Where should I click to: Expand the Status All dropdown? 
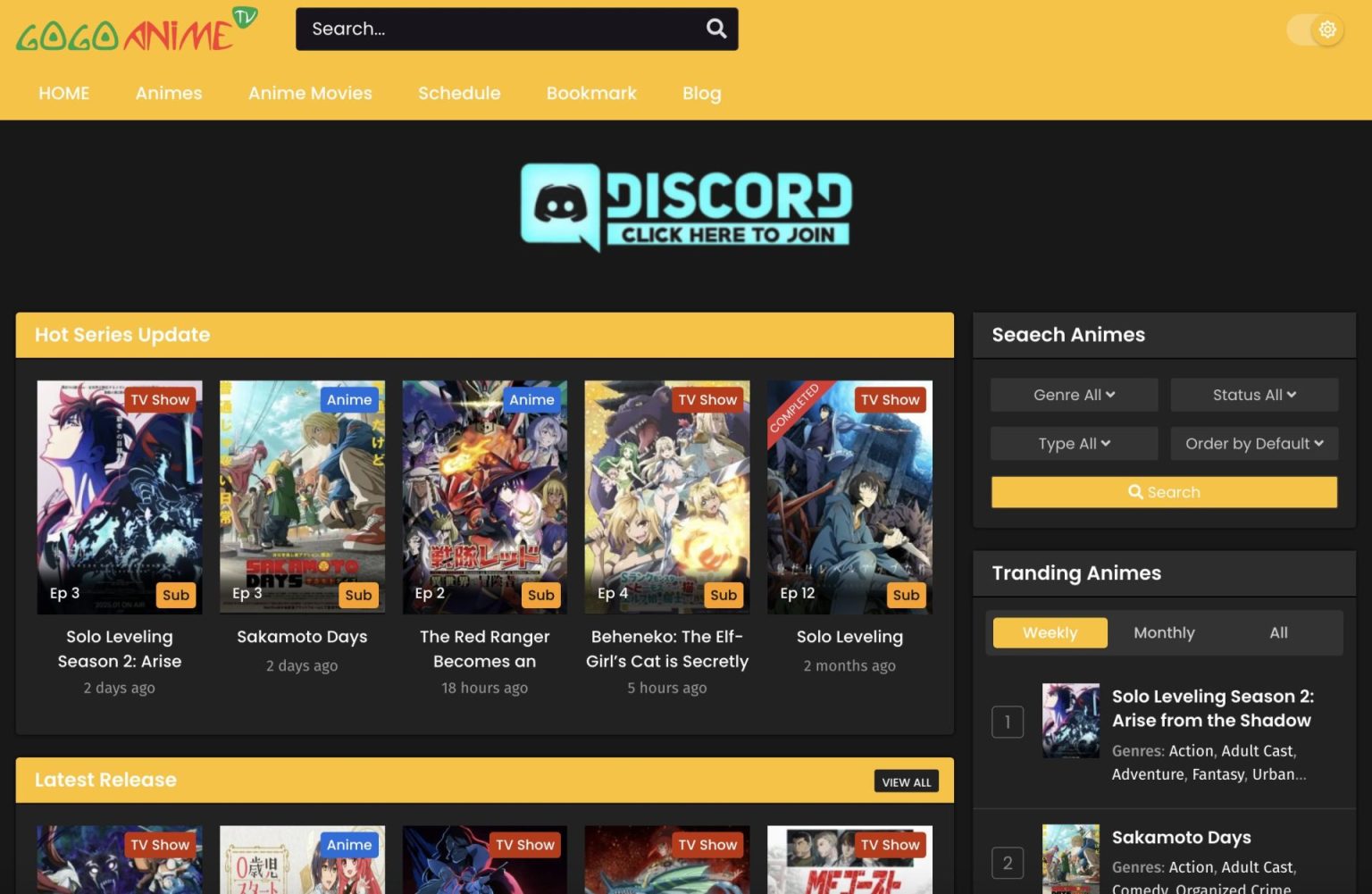(1254, 394)
